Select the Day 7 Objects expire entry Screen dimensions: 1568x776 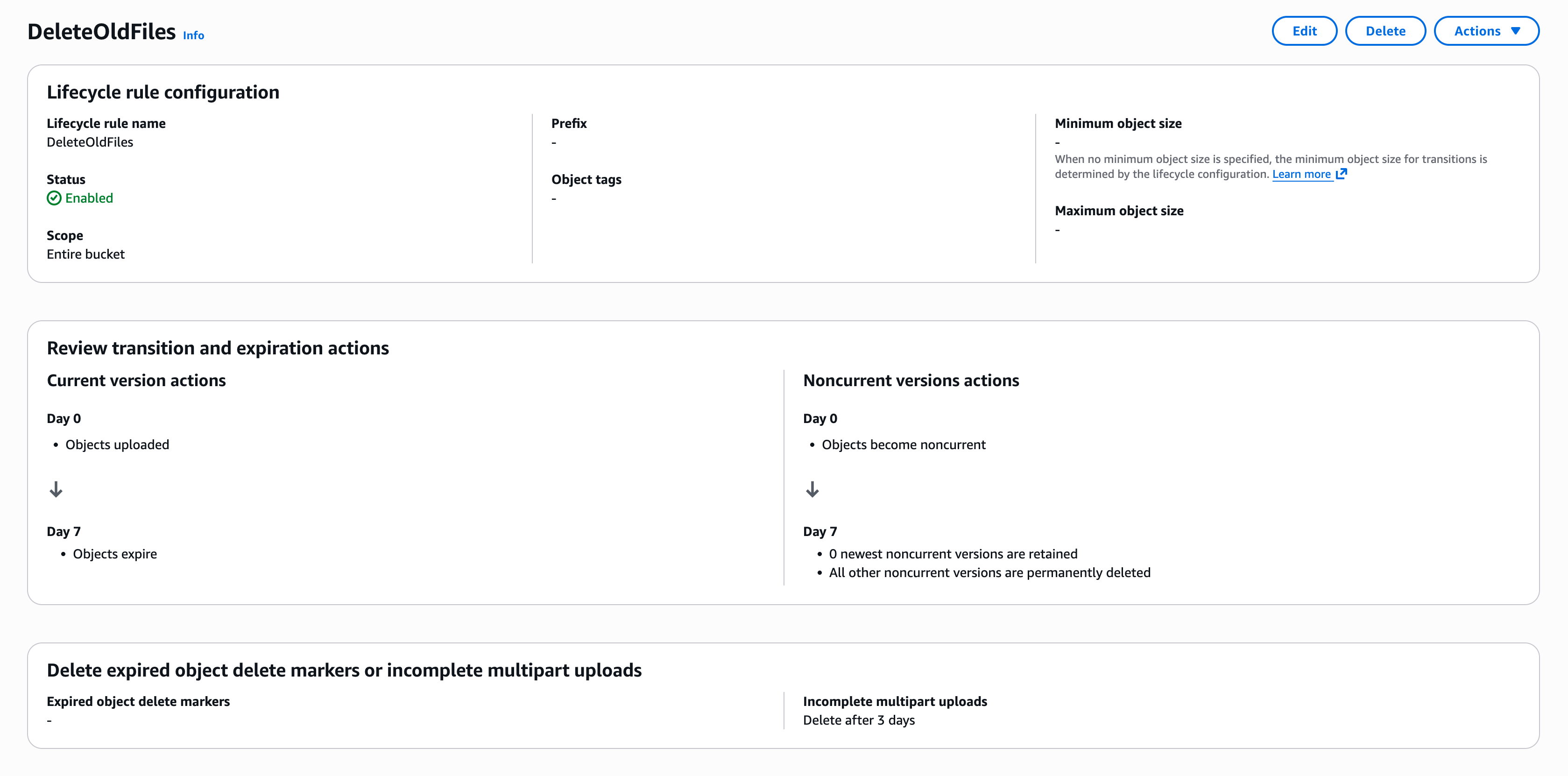pyautogui.click(x=114, y=553)
